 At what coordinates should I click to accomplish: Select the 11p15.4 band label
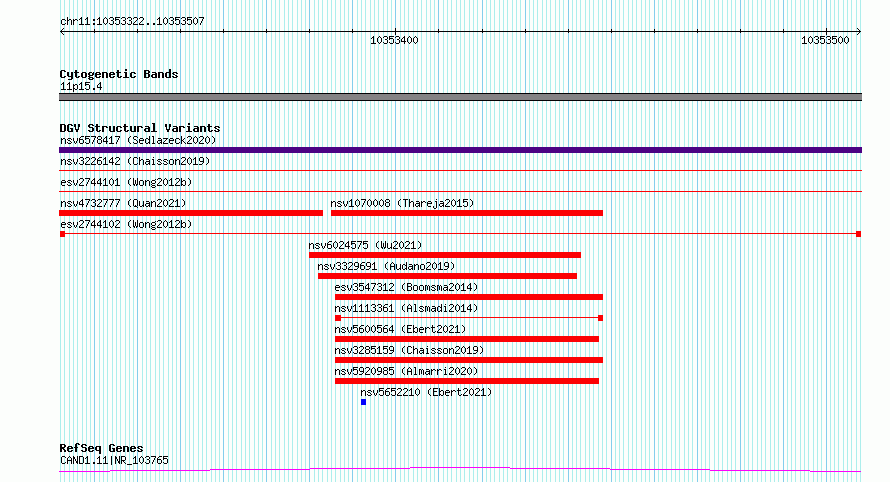81,86
